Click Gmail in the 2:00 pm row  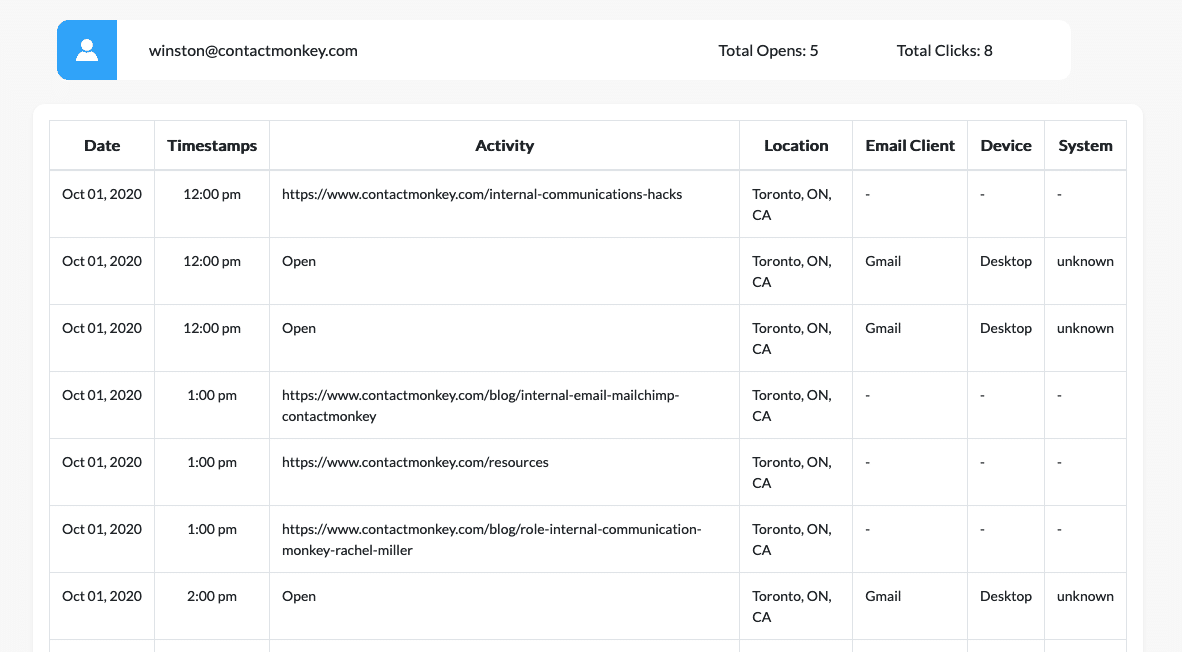click(x=883, y=596)
